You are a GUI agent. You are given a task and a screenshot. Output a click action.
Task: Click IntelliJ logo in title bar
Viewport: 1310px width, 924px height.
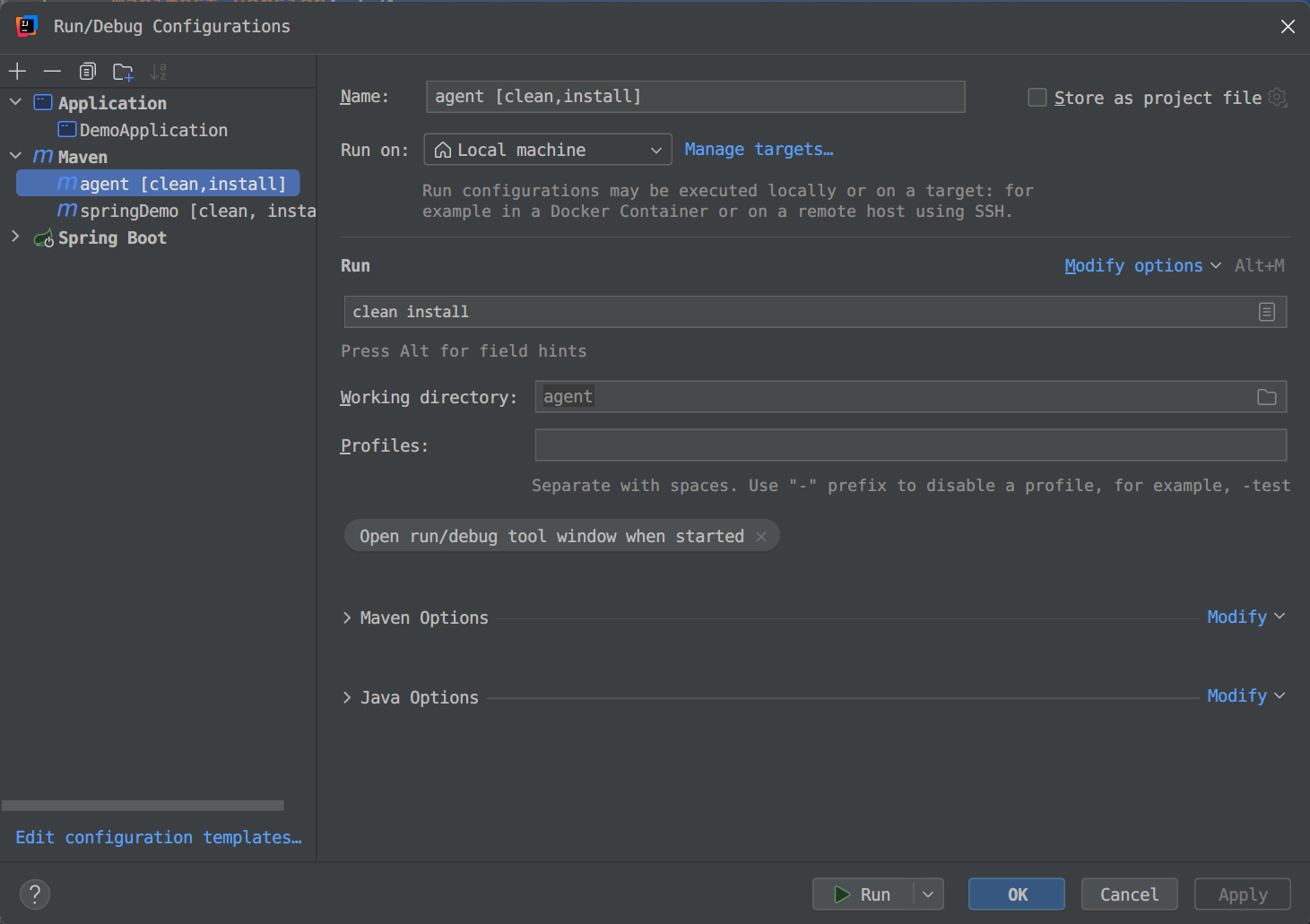click(26, 26)
